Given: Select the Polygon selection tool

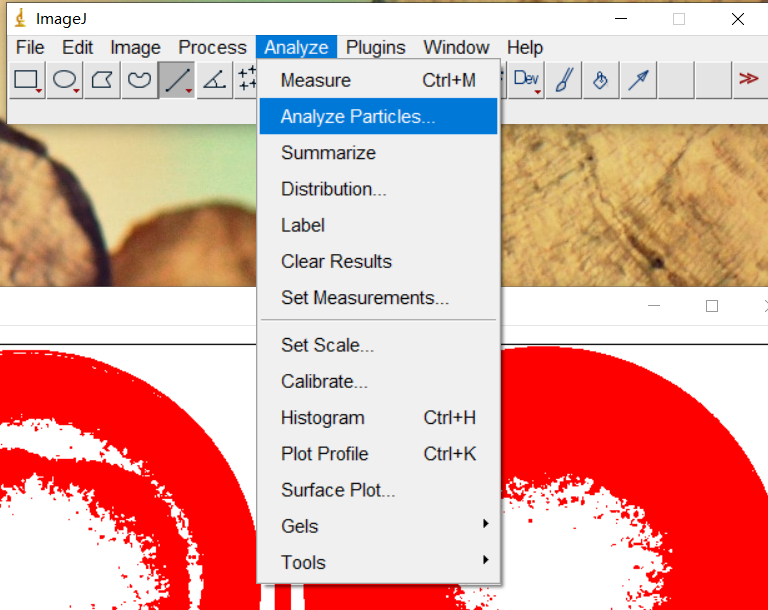Looking at the screenshot, I should pyautogui.click(x=102, y=80).
